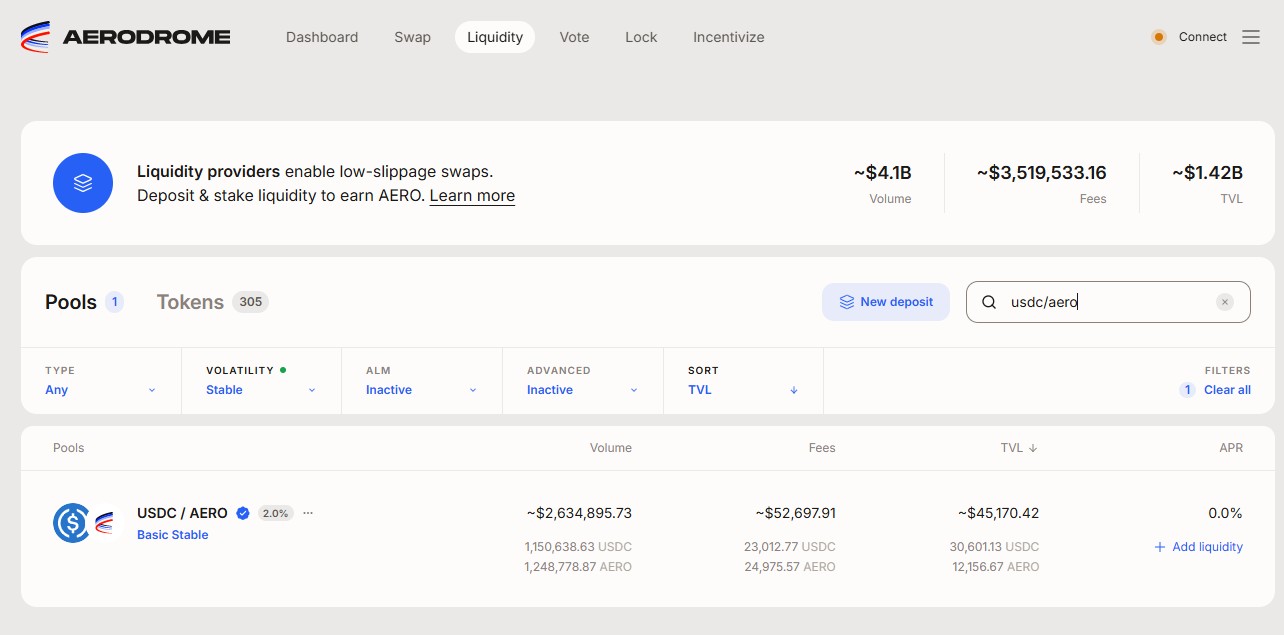Click the Pools column header
The width and height of the screenshot is (1284, 635).
[x=69, y=448]
